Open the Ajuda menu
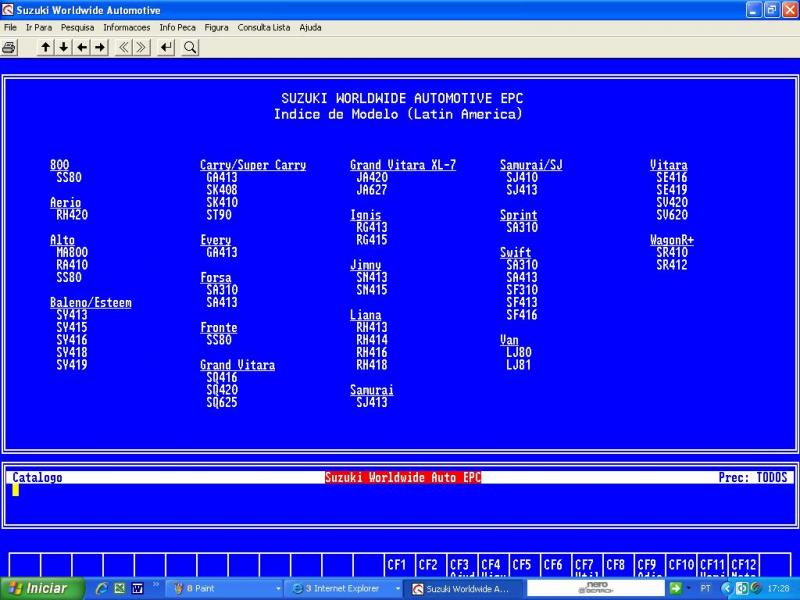This screenshot has height=600, width=800. [310, 28]
